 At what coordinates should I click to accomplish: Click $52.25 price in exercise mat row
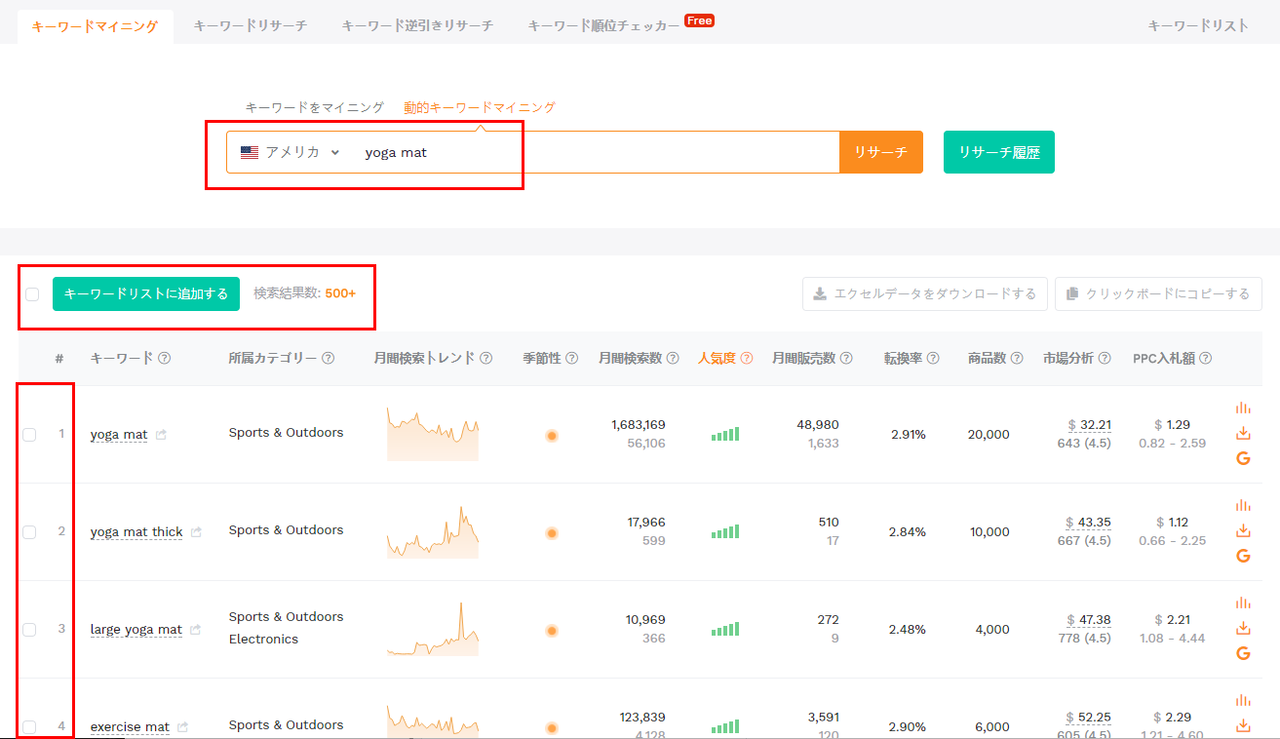(1089, 717)
